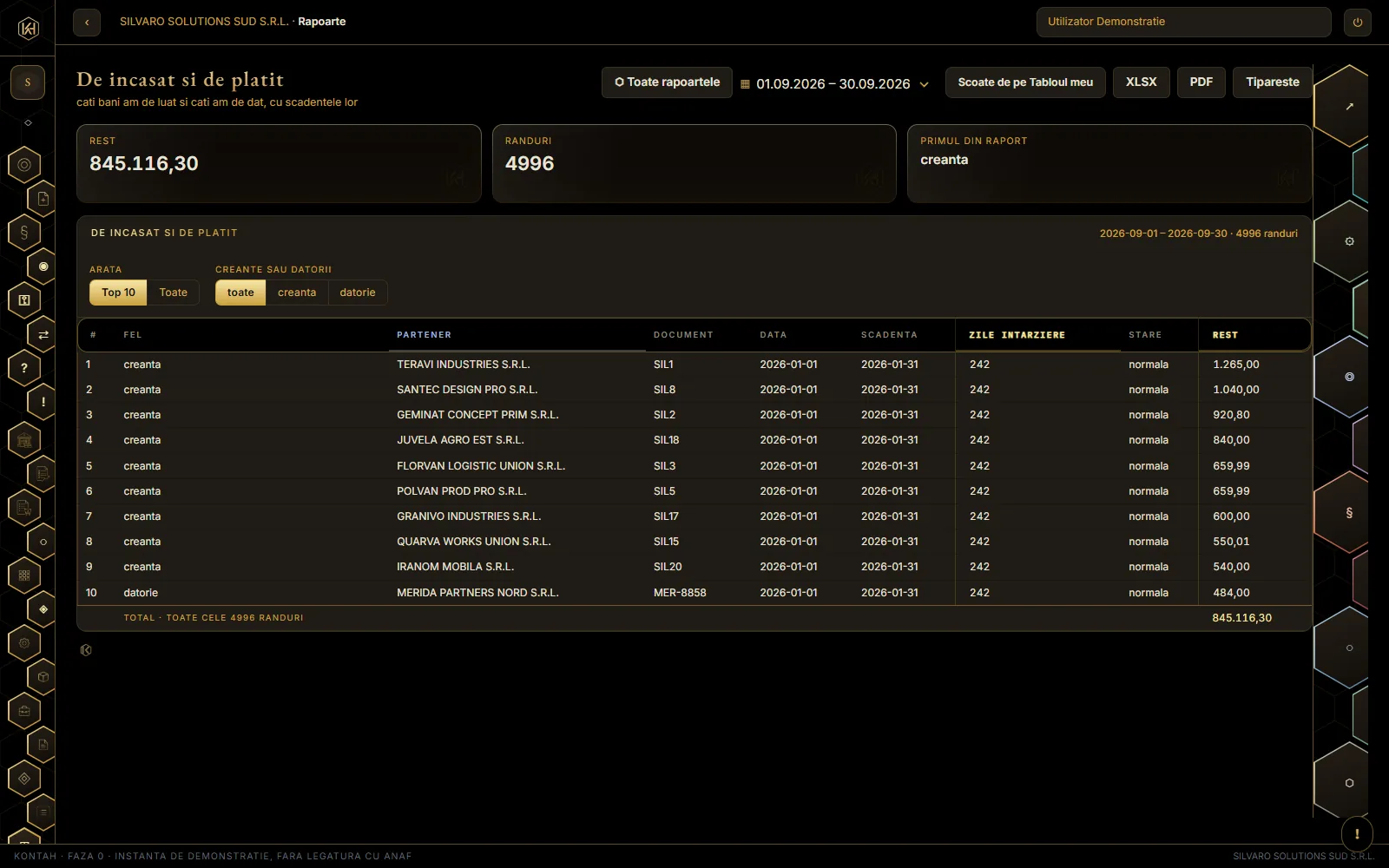Click the 845.116,30 total in the table footer

(x=1241, y=618)
